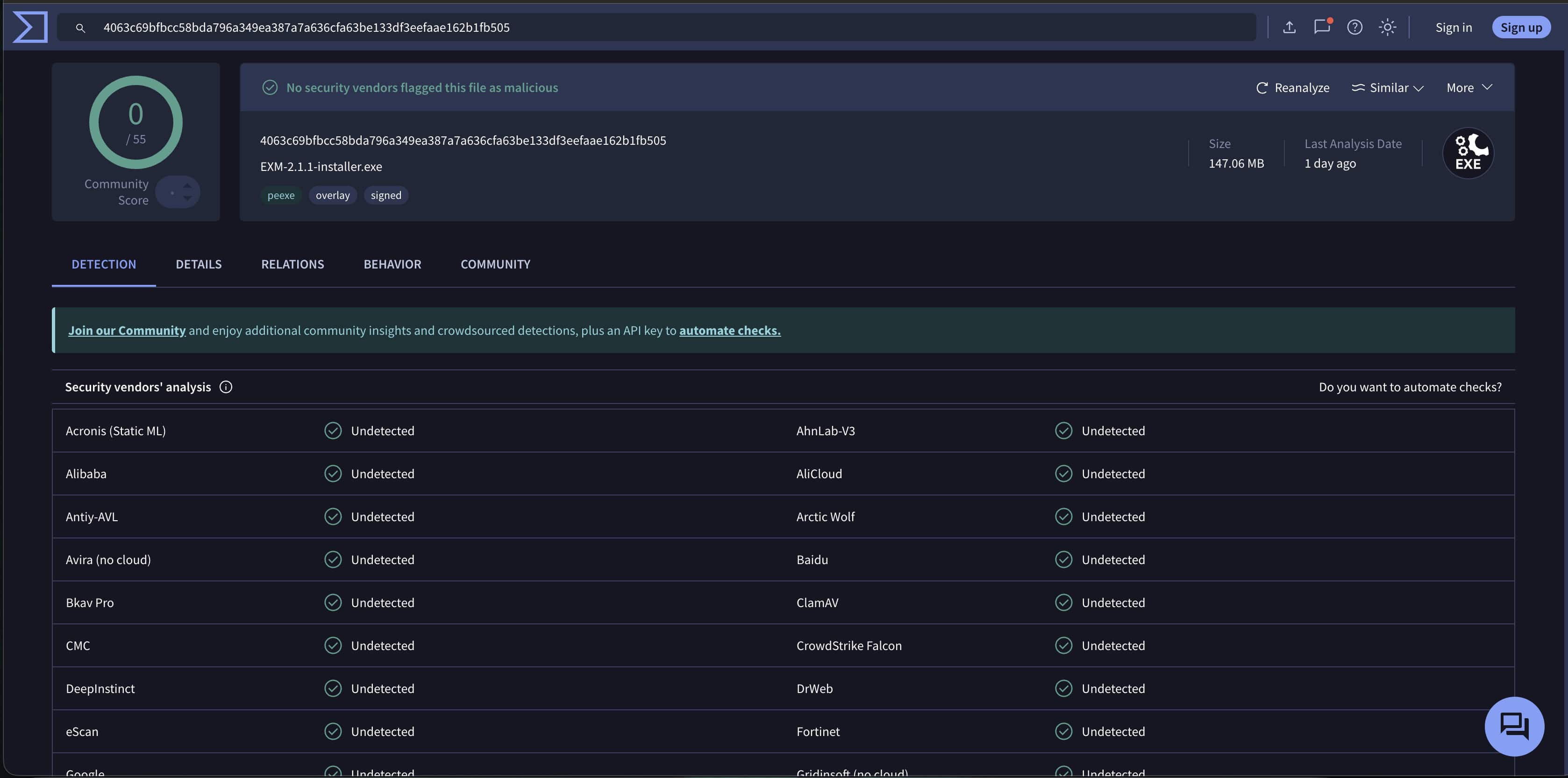Image resolution: width=1568 pixels, height=778 pixels.
Task: Click the Reanalyze button
Action: [1293, 88]
